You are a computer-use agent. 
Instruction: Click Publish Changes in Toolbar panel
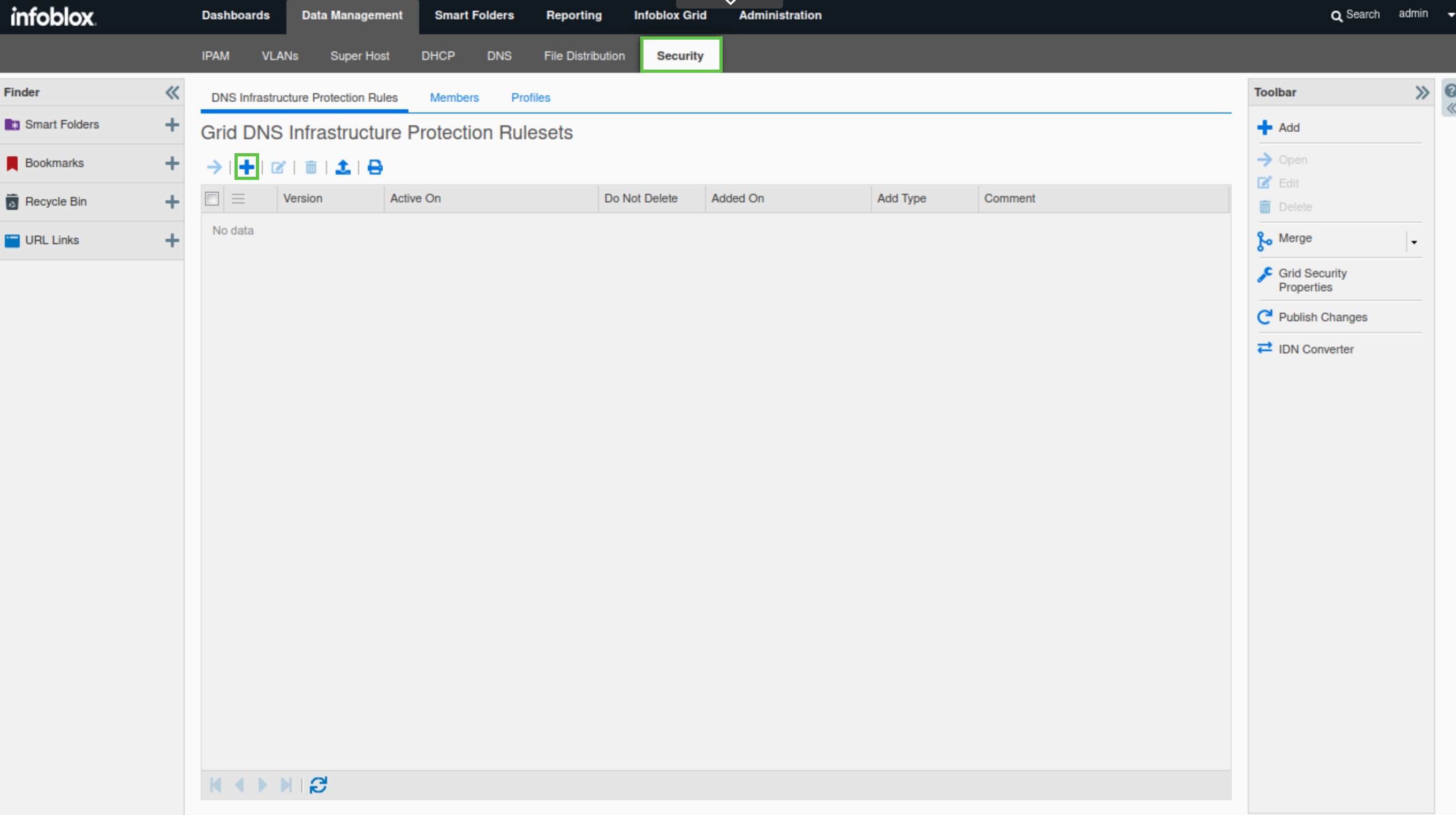coord(1322,316)
